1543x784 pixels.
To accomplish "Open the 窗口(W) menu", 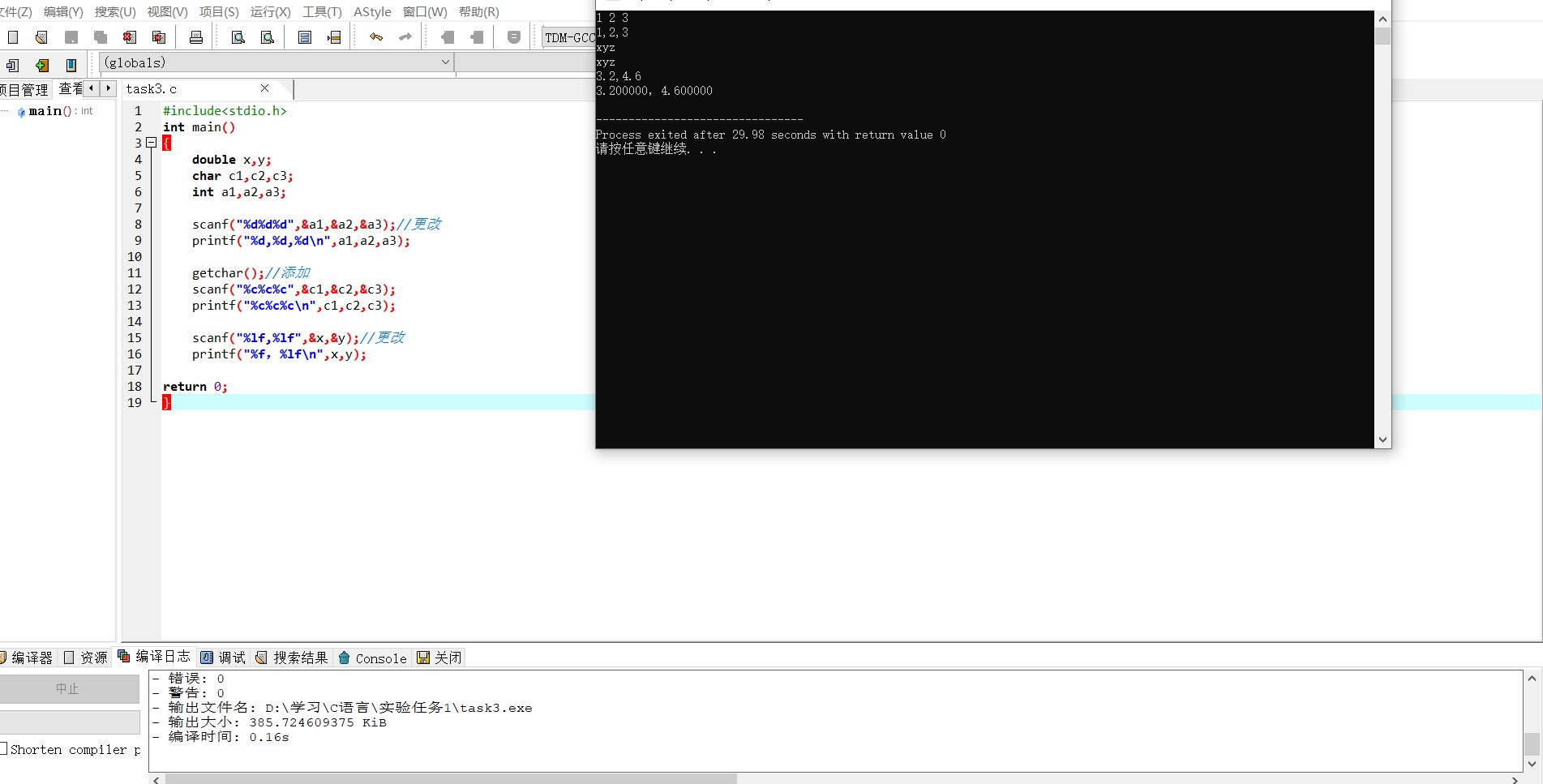I will click(x=425, y=11).
